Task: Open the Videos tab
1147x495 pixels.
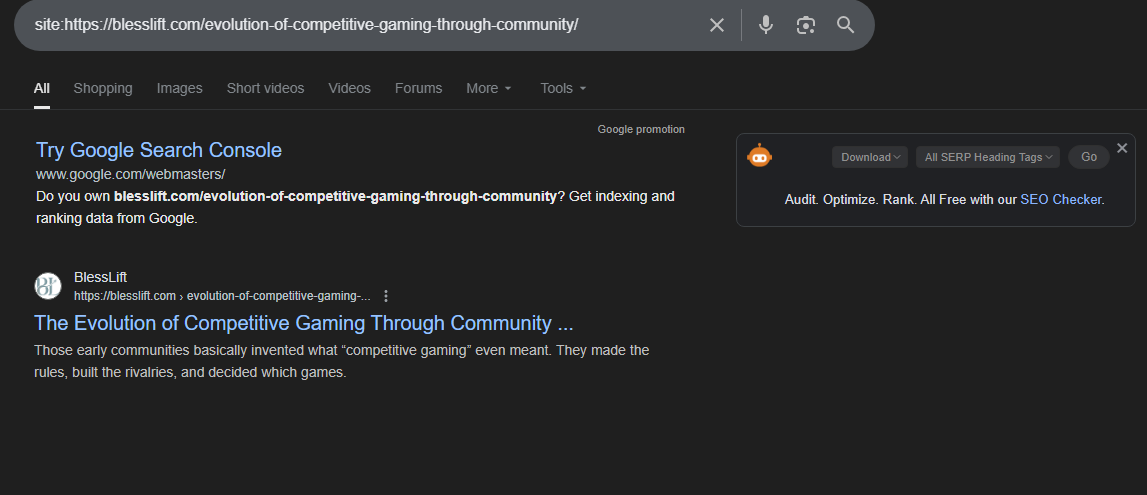Action: 350,88
